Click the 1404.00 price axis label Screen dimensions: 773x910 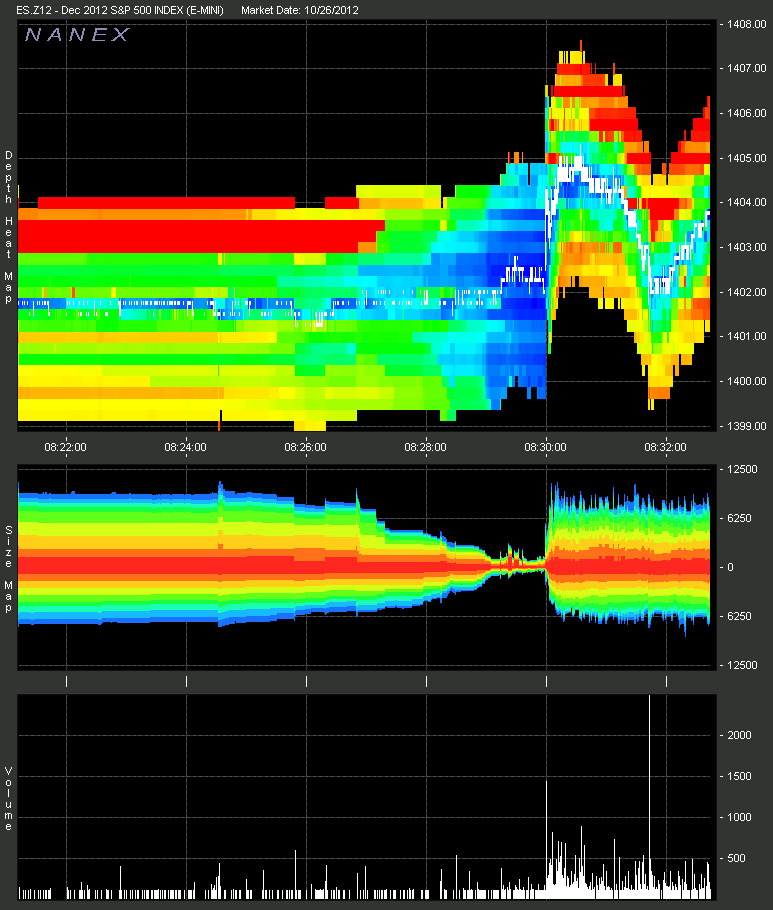coord(746,203)
